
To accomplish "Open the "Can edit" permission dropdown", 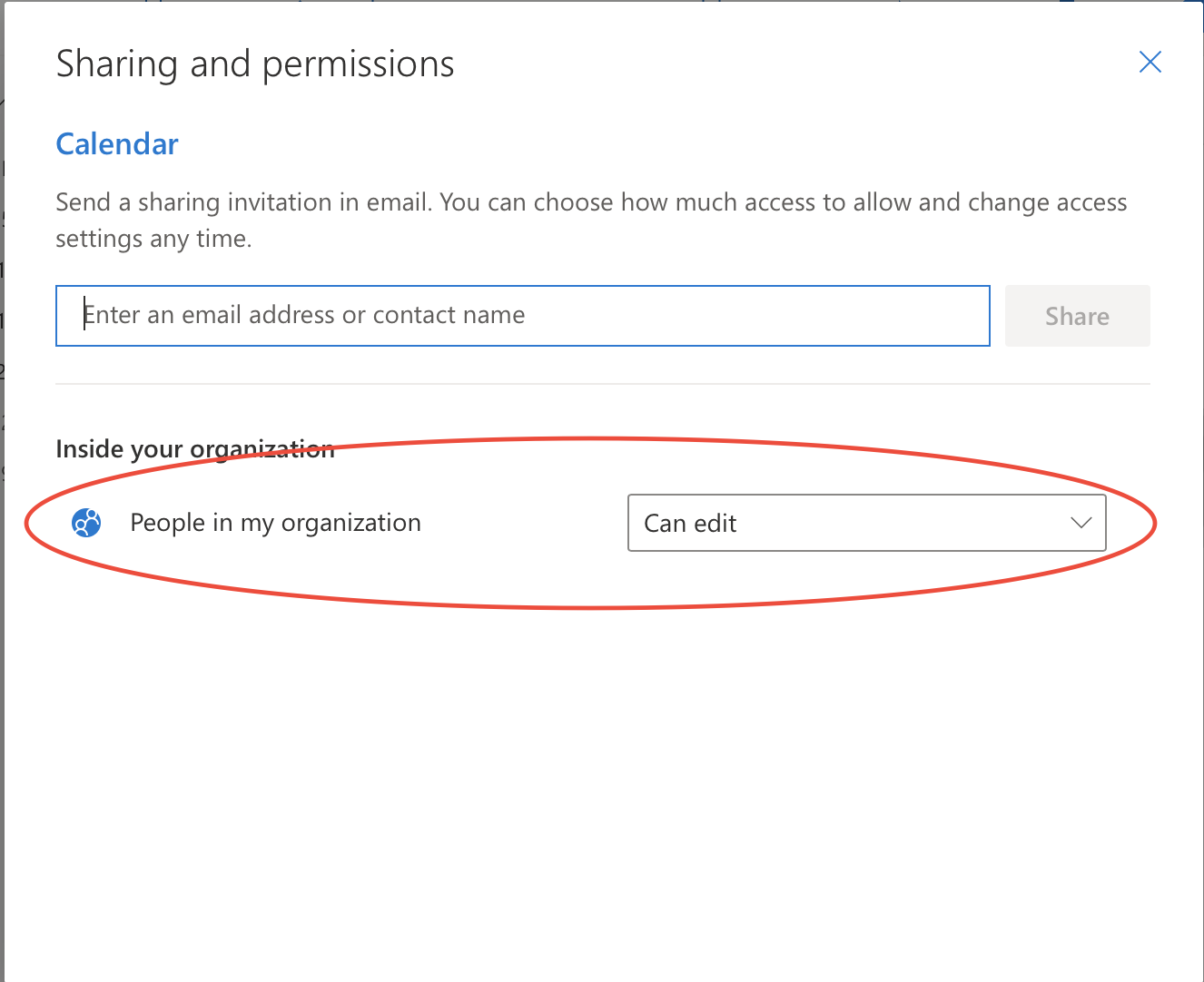I will [x=865, y=523].
